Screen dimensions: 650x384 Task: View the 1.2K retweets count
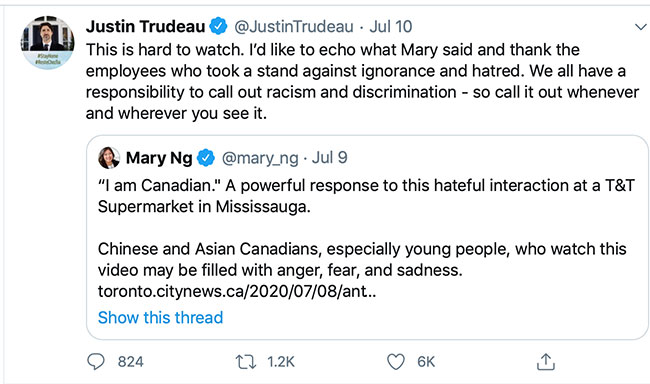(281, 362)
